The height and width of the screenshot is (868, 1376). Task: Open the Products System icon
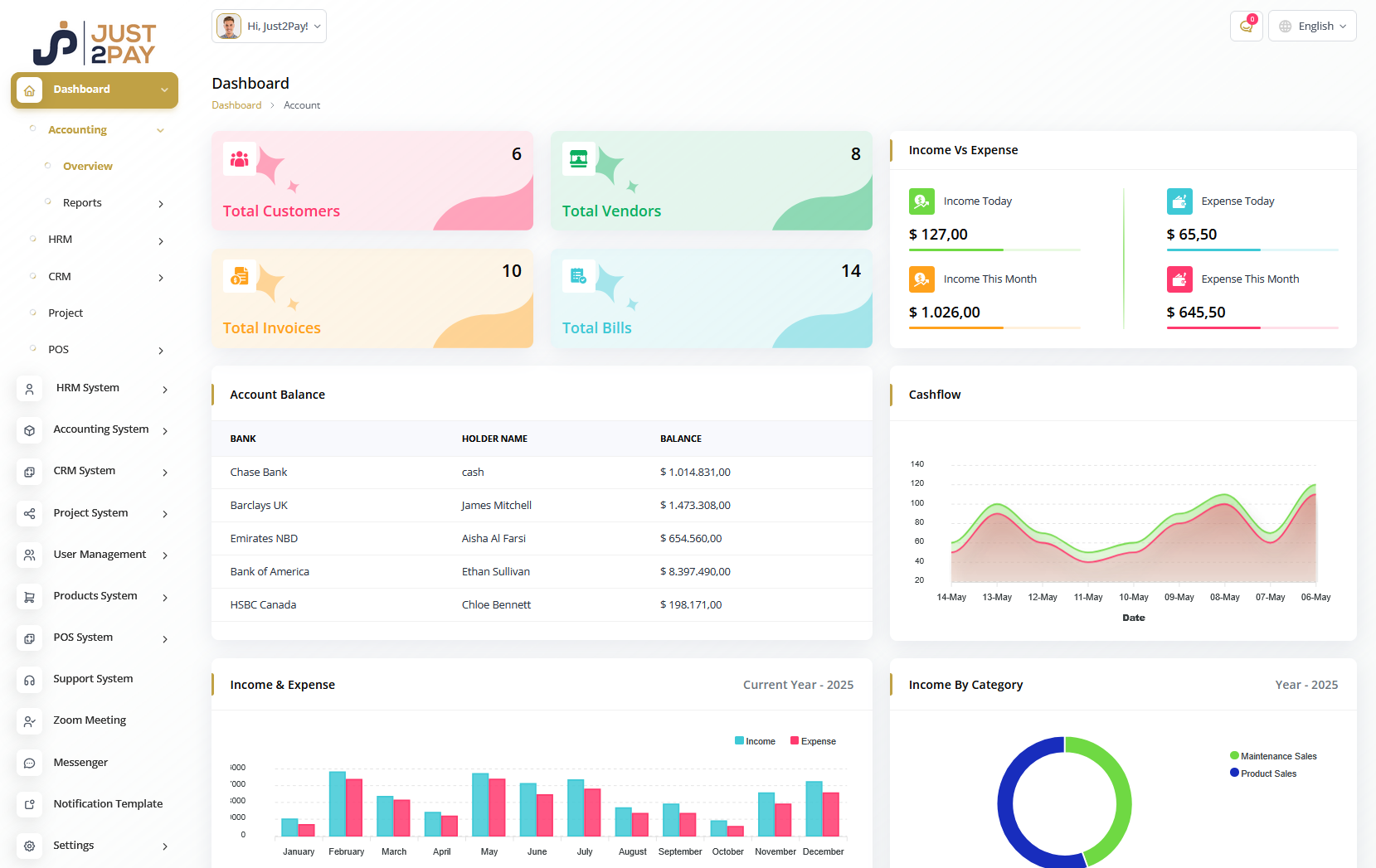click(x=30, y=596)
